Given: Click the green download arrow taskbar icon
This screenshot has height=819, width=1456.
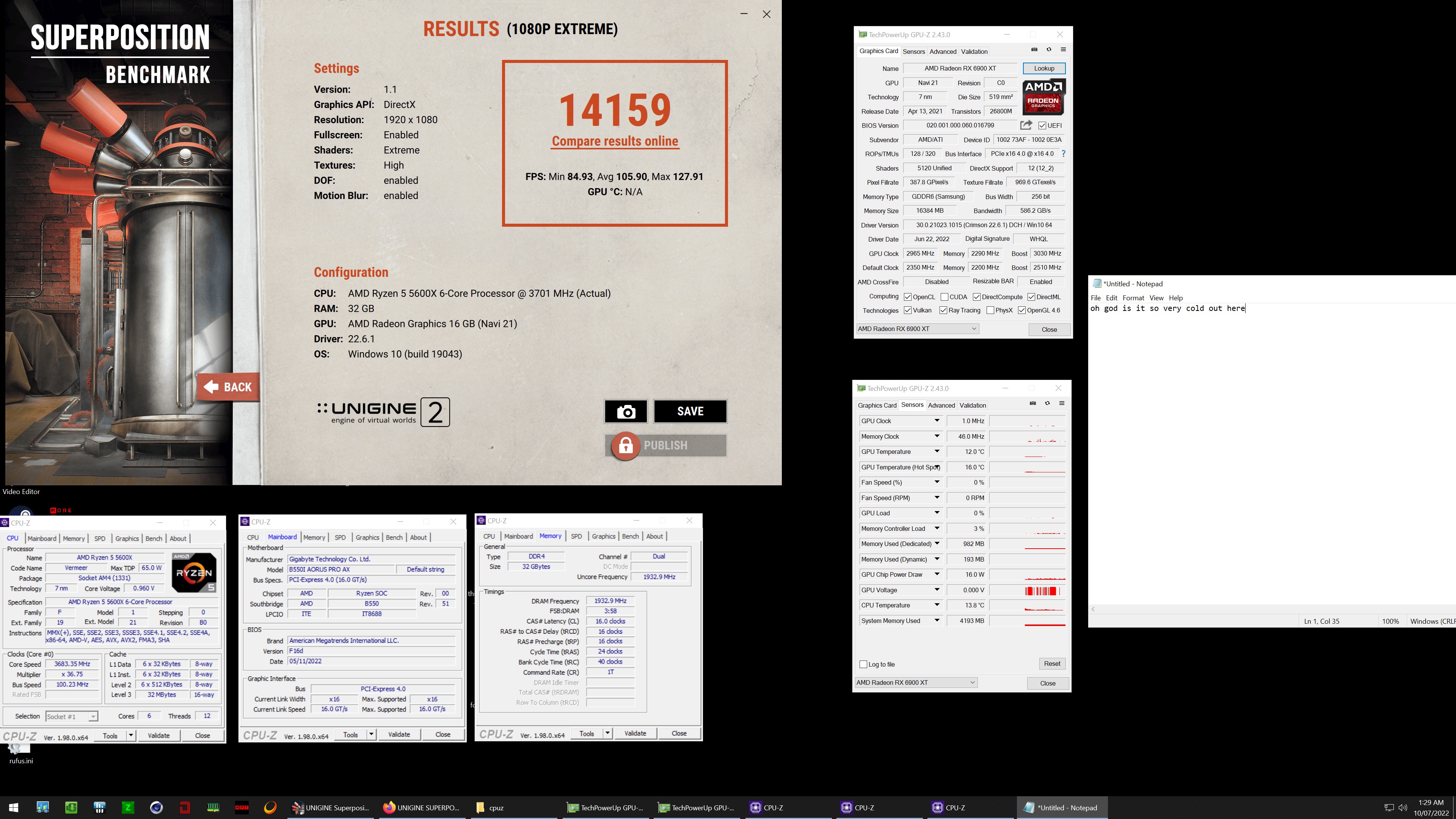Looking at the screenshot, I should (x=71, y=808).
